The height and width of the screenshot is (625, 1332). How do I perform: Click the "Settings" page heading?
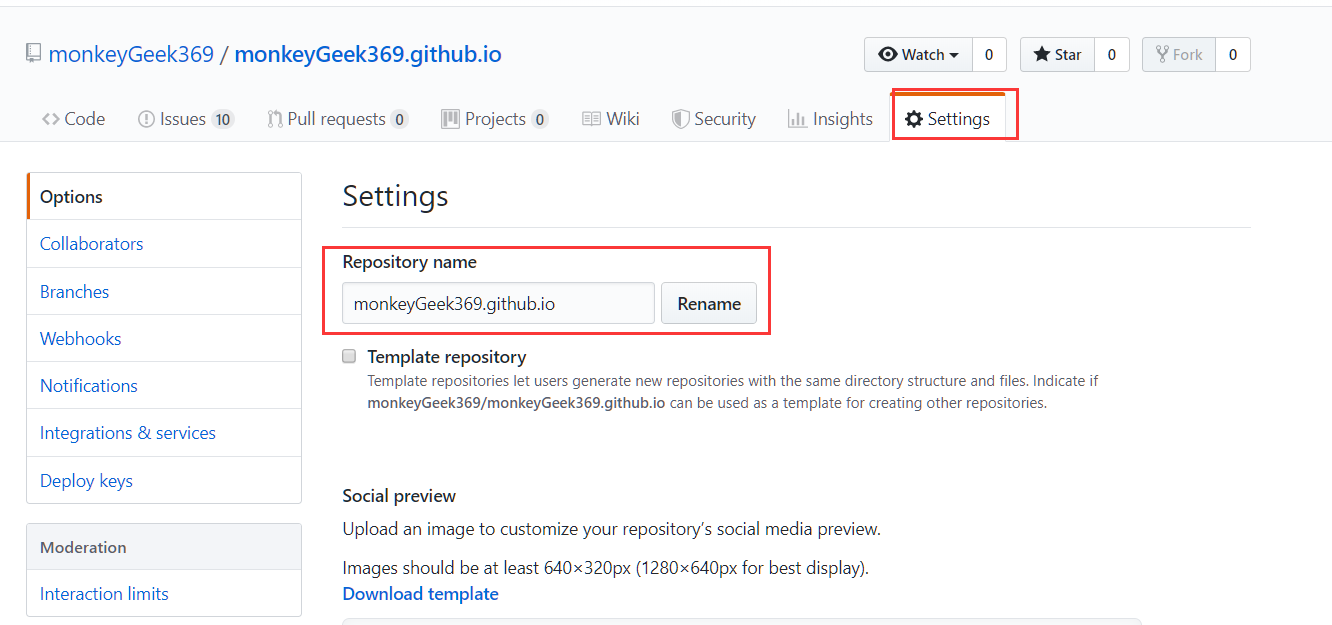pyautogui.click(x=395, y=196)
